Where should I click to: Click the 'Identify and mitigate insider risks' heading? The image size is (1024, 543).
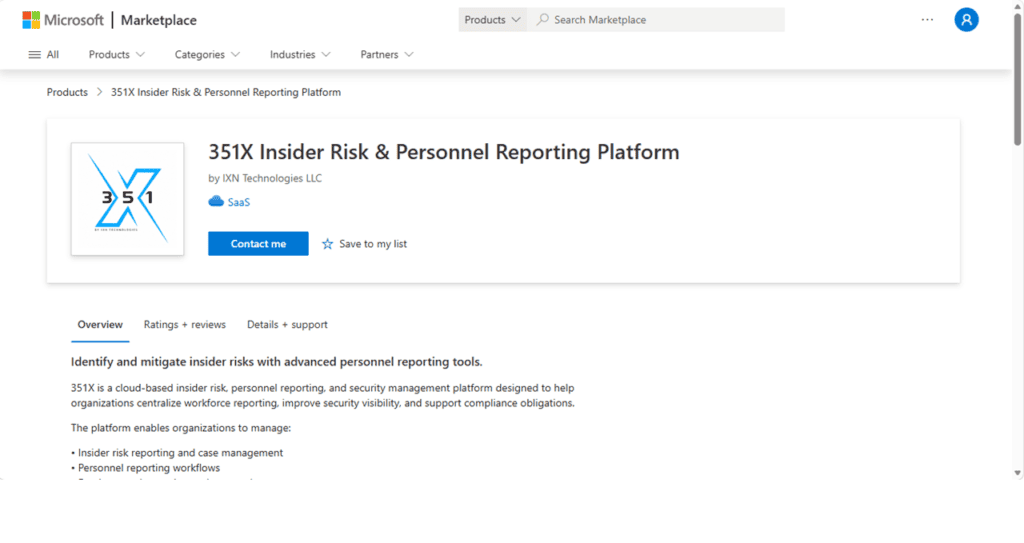point(277,362)
